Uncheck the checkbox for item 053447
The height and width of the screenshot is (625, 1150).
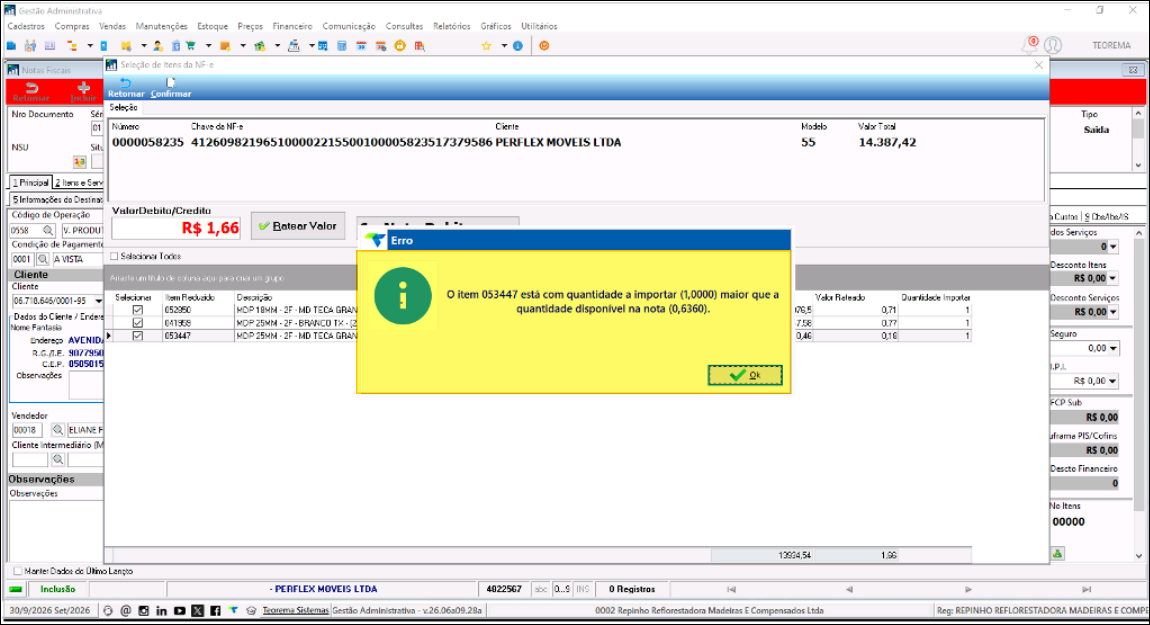(137, 336)
